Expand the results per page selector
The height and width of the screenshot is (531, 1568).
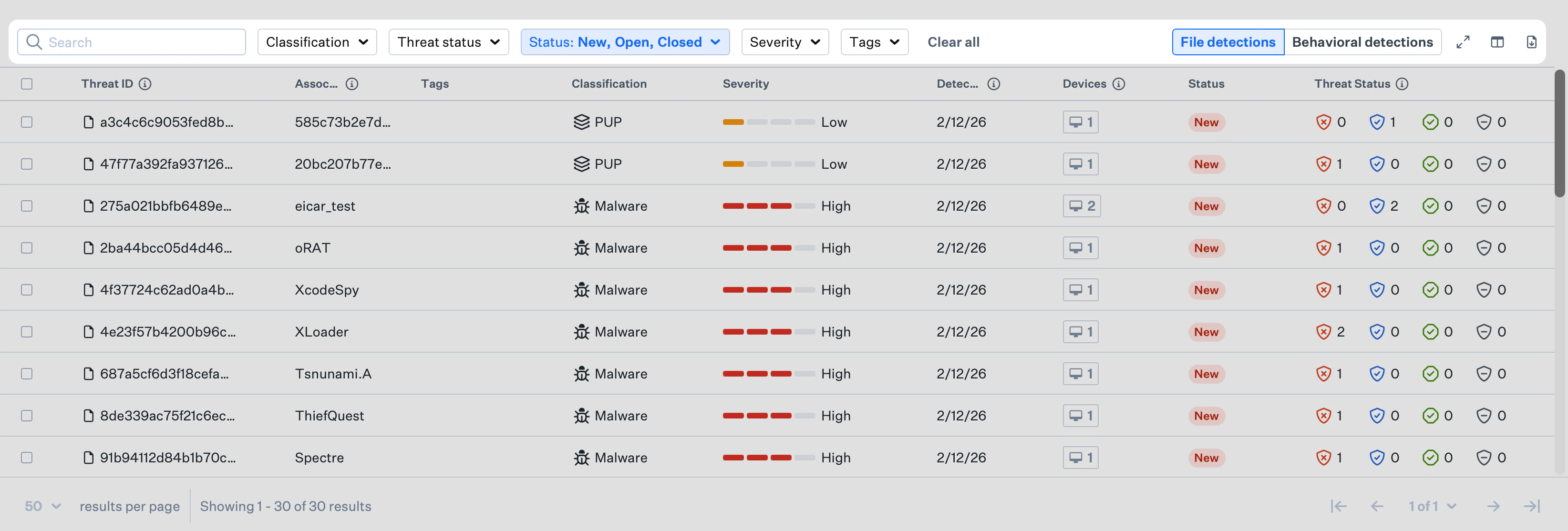[41, 505]
